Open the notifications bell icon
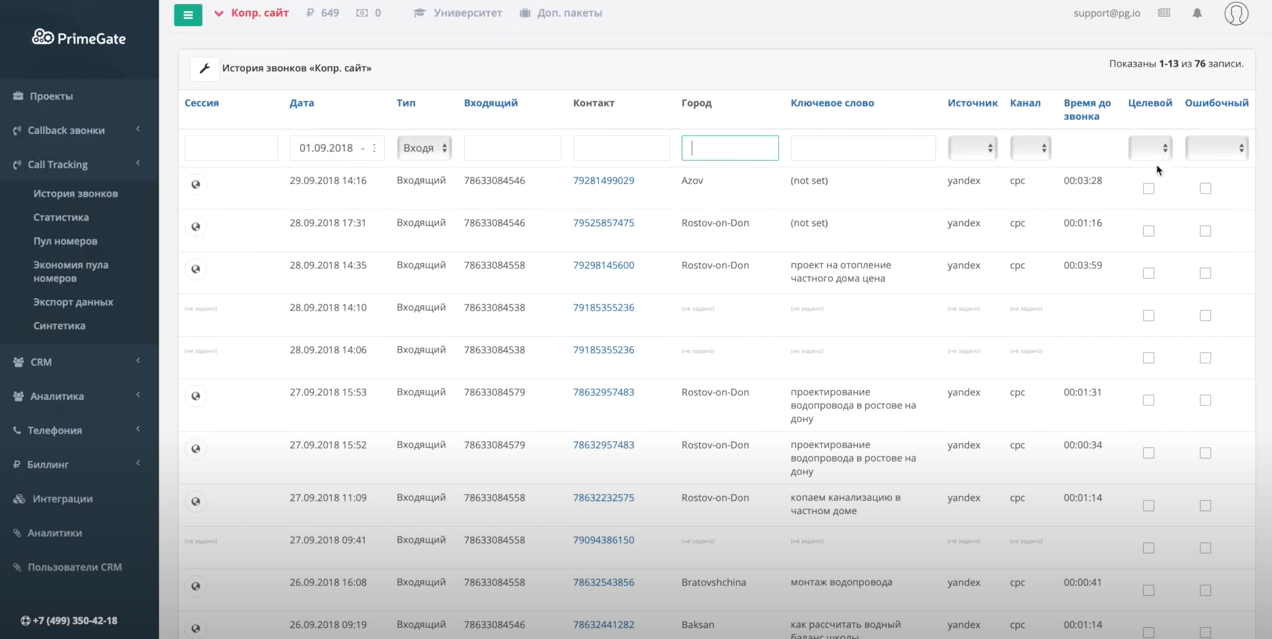 click(x=1197, y=13)
